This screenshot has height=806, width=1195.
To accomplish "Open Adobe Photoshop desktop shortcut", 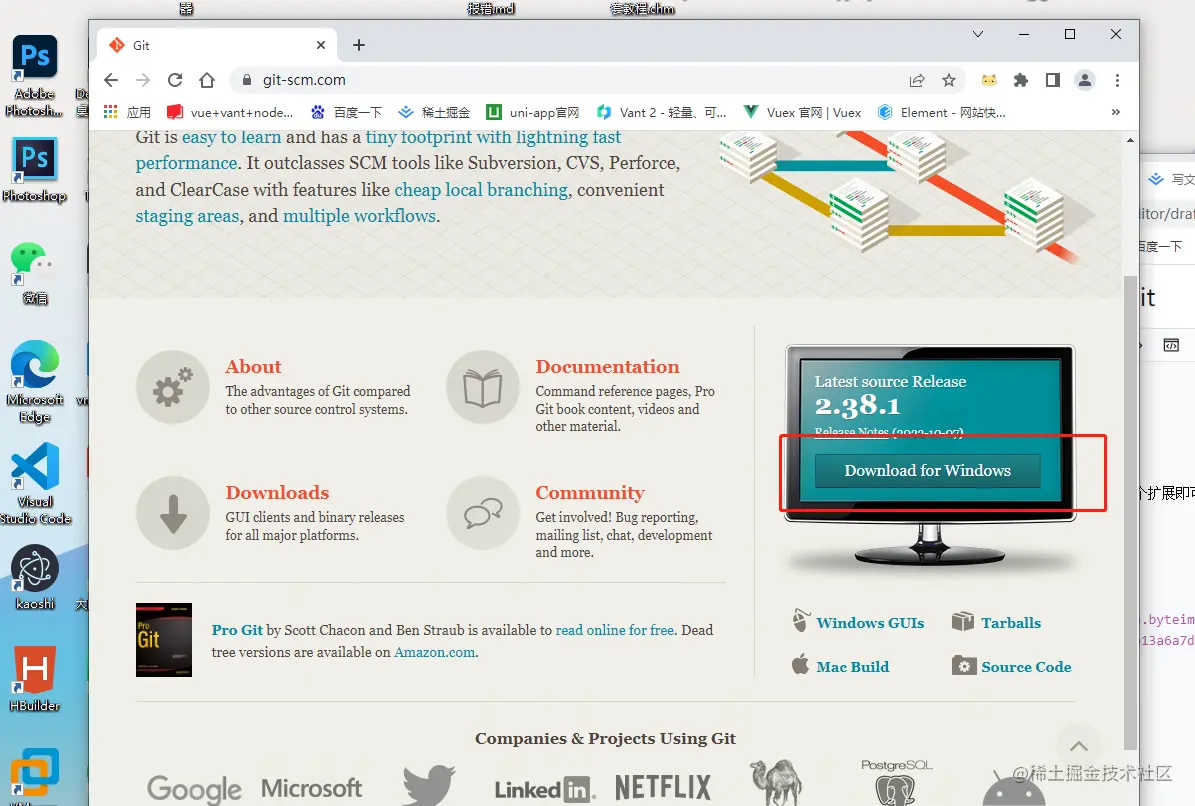I will [34, 75].
